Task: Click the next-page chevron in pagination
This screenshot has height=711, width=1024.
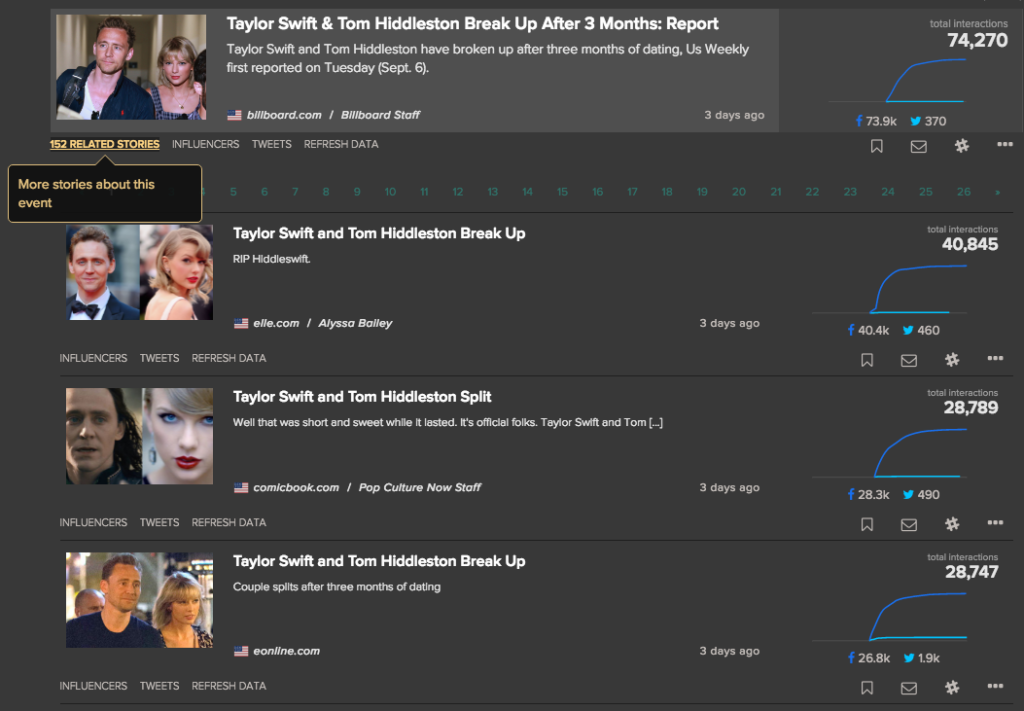Action: click(997, 191)
